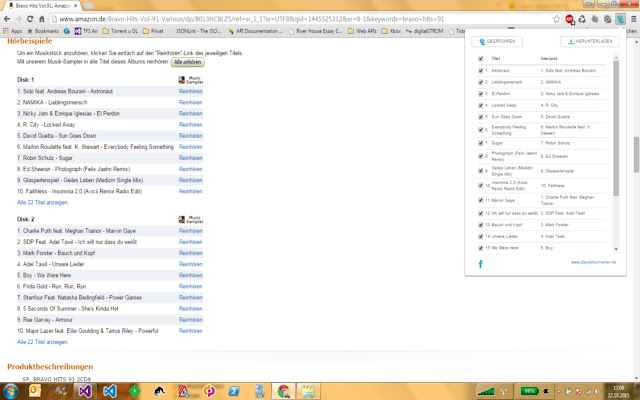This screenshot has width=640, height=400.
Task: Open the Facebook icon in the popup
Action: tap(480, 264)
